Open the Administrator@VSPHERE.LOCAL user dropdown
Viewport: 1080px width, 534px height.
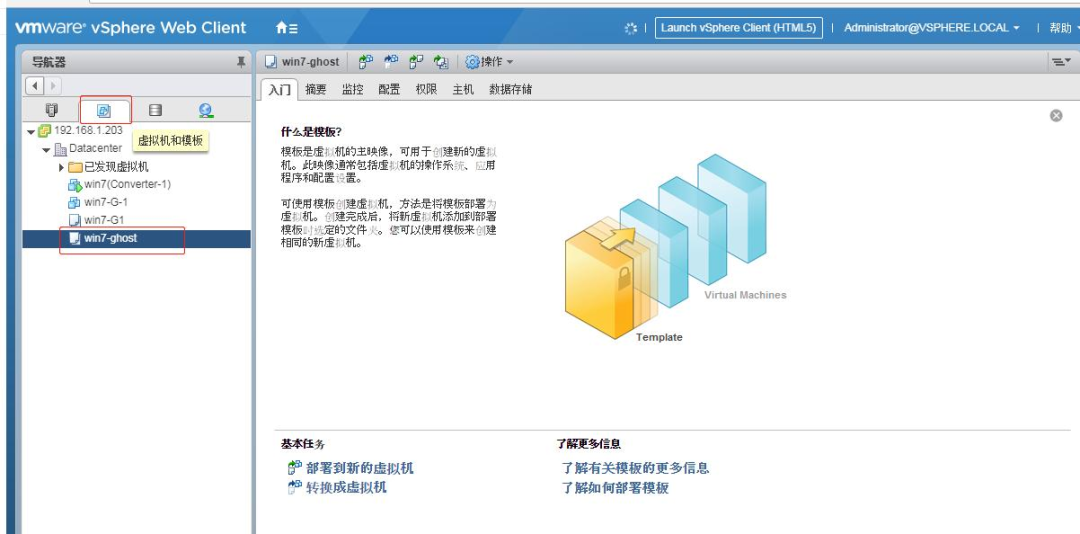tap(931, 28)
